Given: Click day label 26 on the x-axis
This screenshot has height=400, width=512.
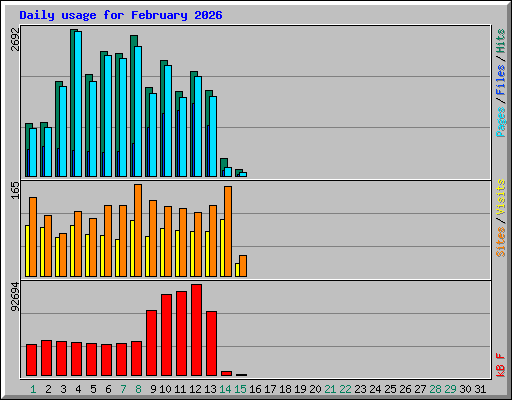Looking at the screenshot, I should (x=405, y=389).
